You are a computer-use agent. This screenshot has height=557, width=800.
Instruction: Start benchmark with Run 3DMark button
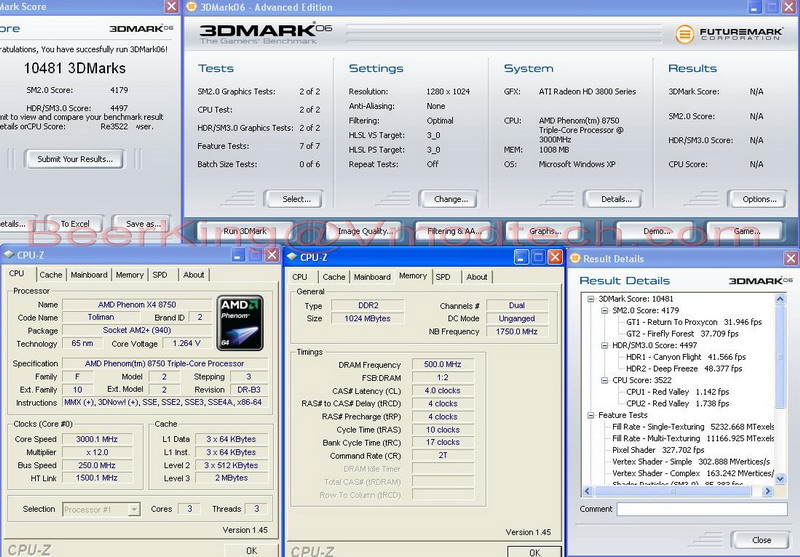pyautogui.click(x=245, y=231)
